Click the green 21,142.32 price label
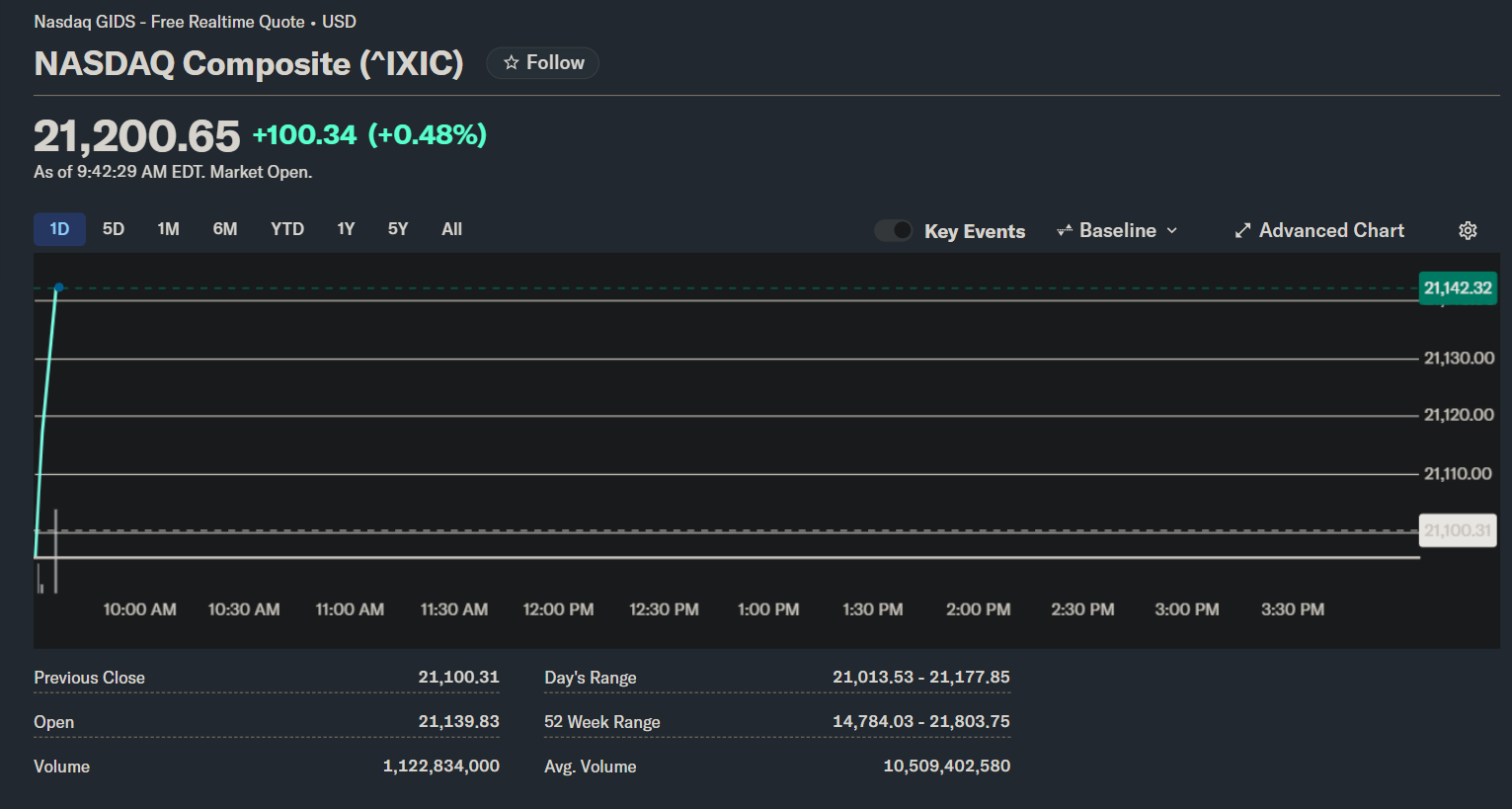1512x809 pixels. [1458, 288]
